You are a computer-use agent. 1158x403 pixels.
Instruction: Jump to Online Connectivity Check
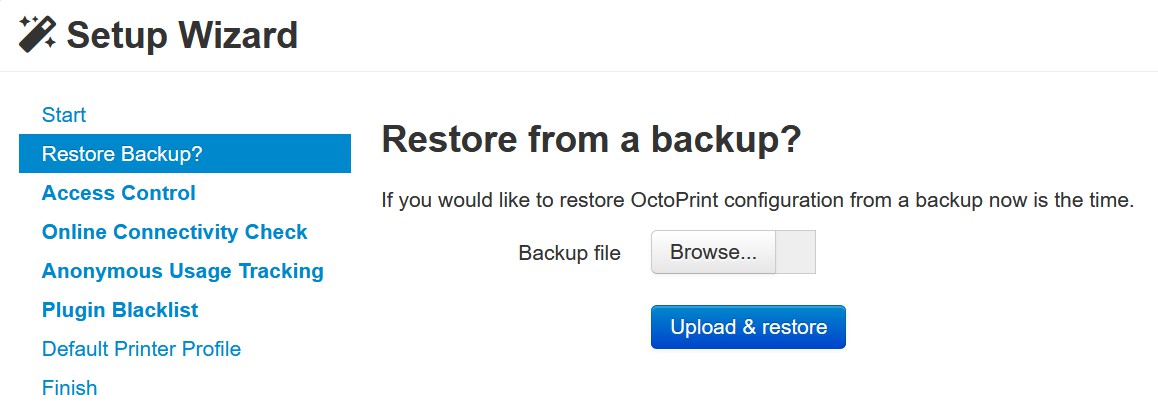174,232
